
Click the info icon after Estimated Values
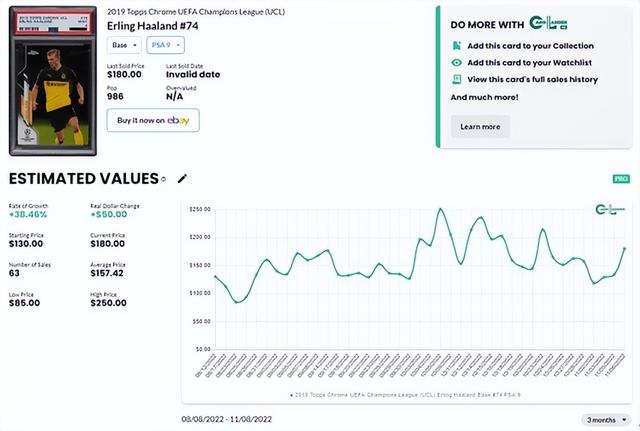(x=164, y=180)
